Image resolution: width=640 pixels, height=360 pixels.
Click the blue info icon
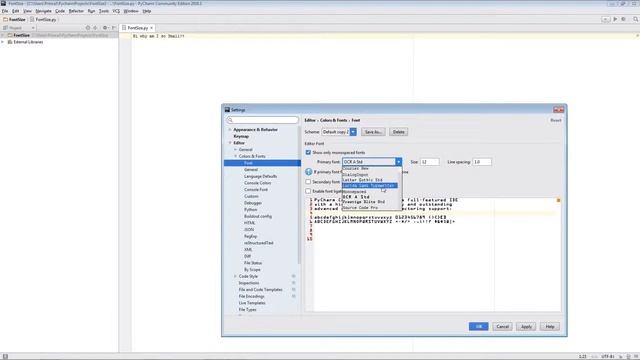[x=309, y=172]
